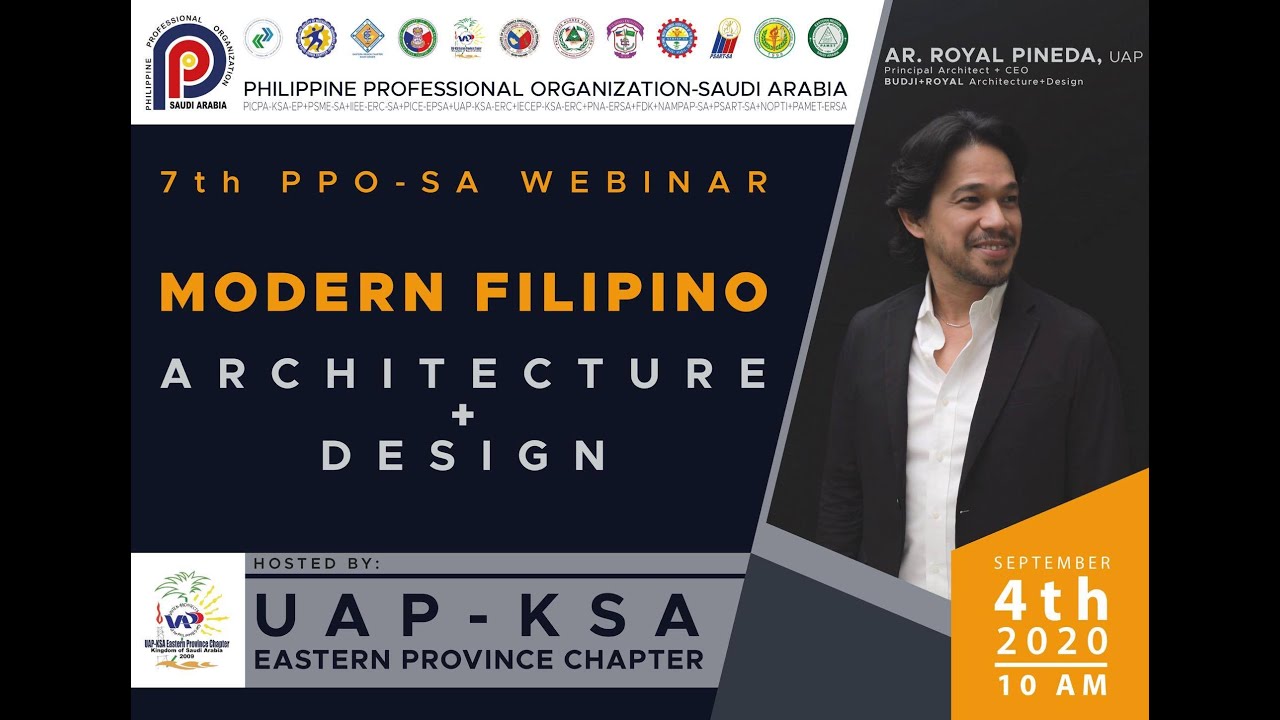Click the green triangle seal logo
The height and width of the screenshot is (720, 1280).
pyautogui.click(x=574, y=38)
